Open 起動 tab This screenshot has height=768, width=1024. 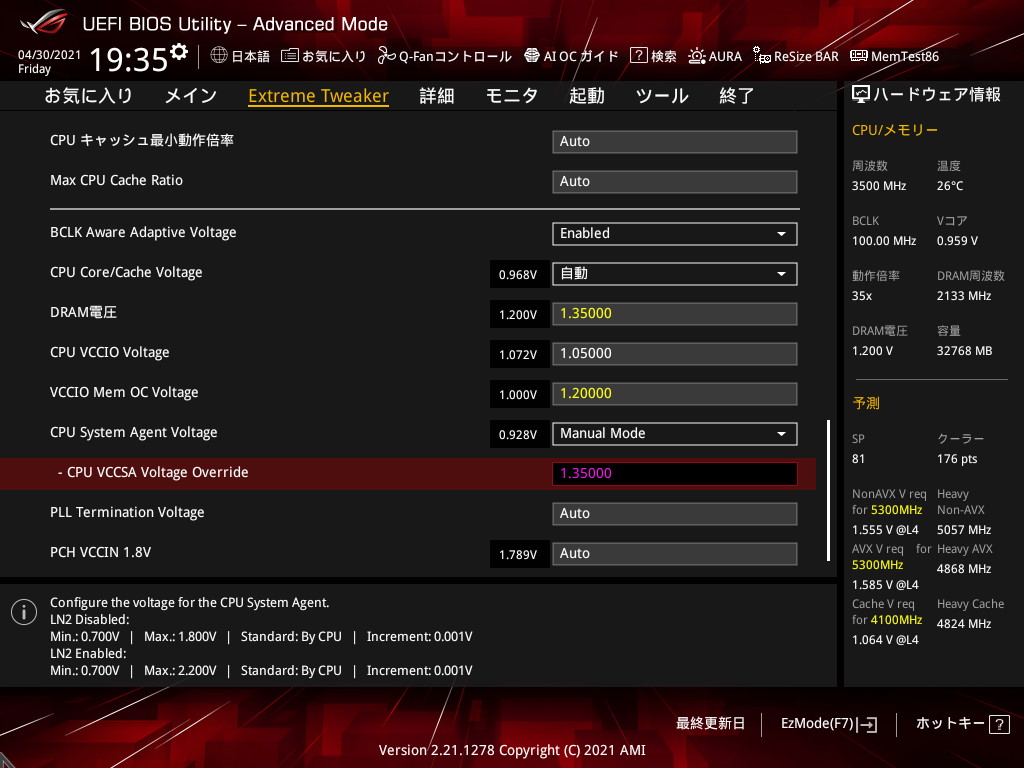tap(586, 96)
